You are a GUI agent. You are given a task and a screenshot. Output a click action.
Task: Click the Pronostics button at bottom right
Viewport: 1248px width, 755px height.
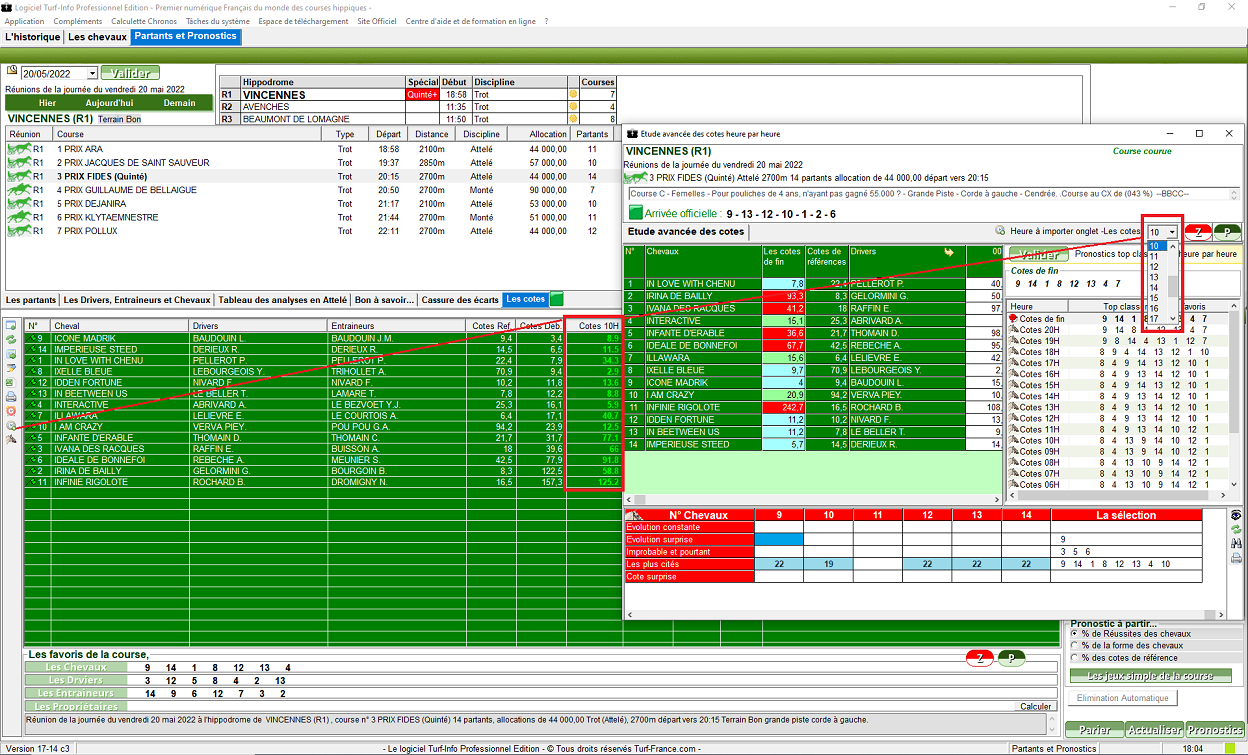coord(1215,730)
